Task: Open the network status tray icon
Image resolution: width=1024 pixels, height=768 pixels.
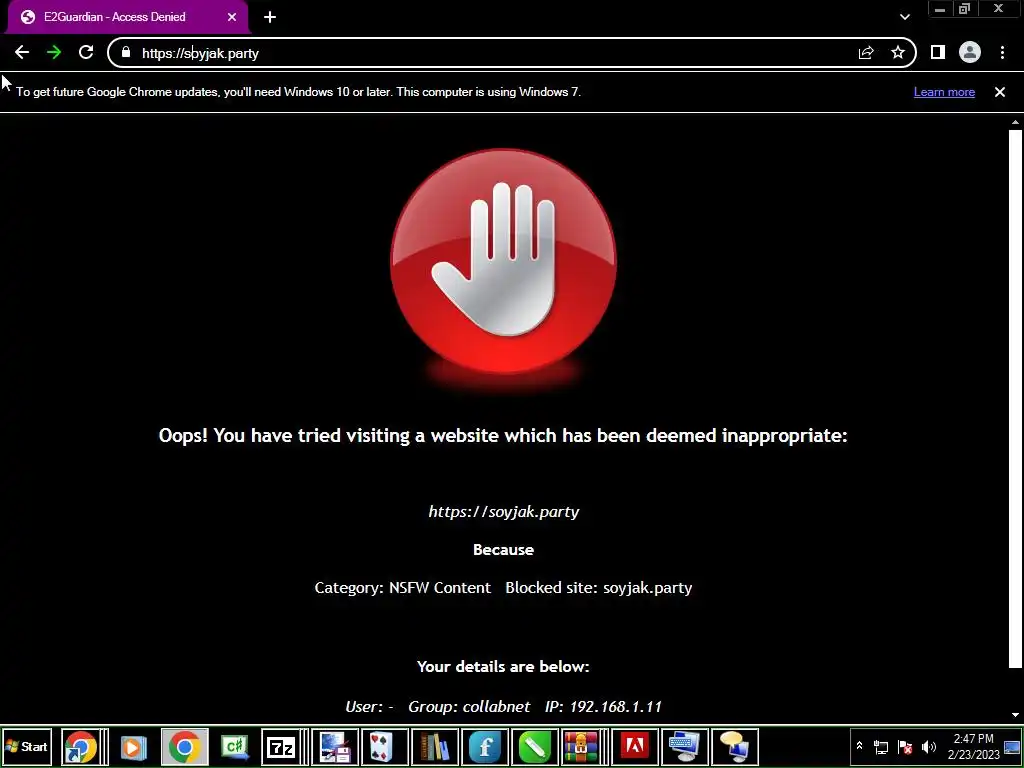Action: 881,746
